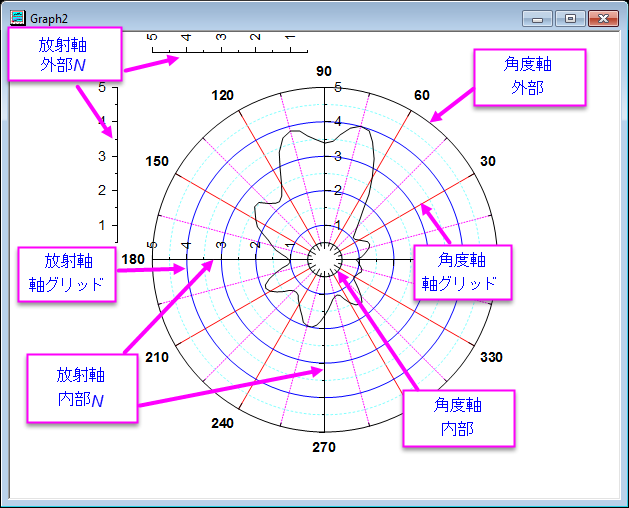Select the 30 angular tick label

pos(488,161)
